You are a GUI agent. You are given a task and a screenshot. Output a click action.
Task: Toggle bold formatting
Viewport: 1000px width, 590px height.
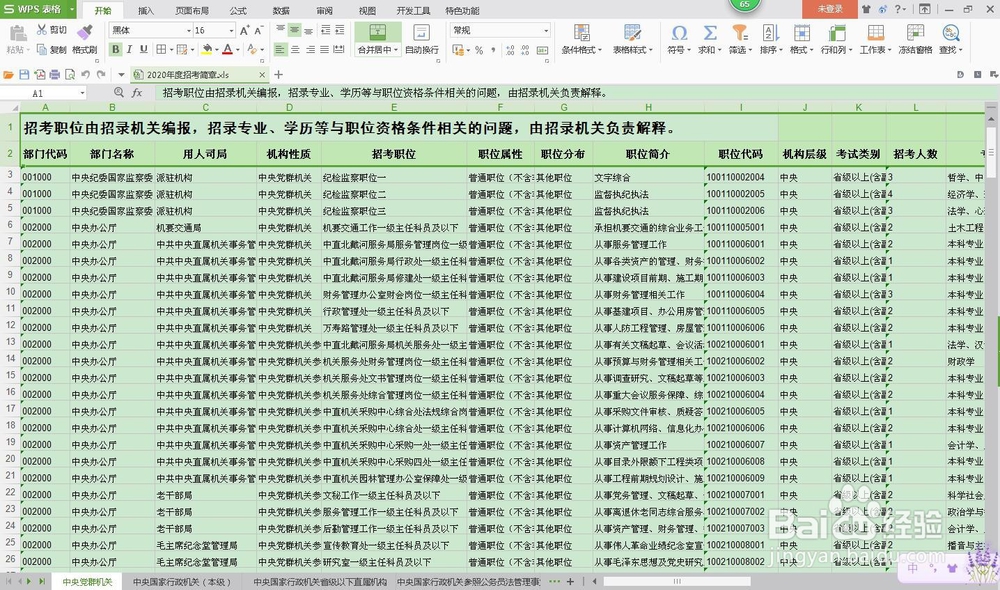click(115, 49)
